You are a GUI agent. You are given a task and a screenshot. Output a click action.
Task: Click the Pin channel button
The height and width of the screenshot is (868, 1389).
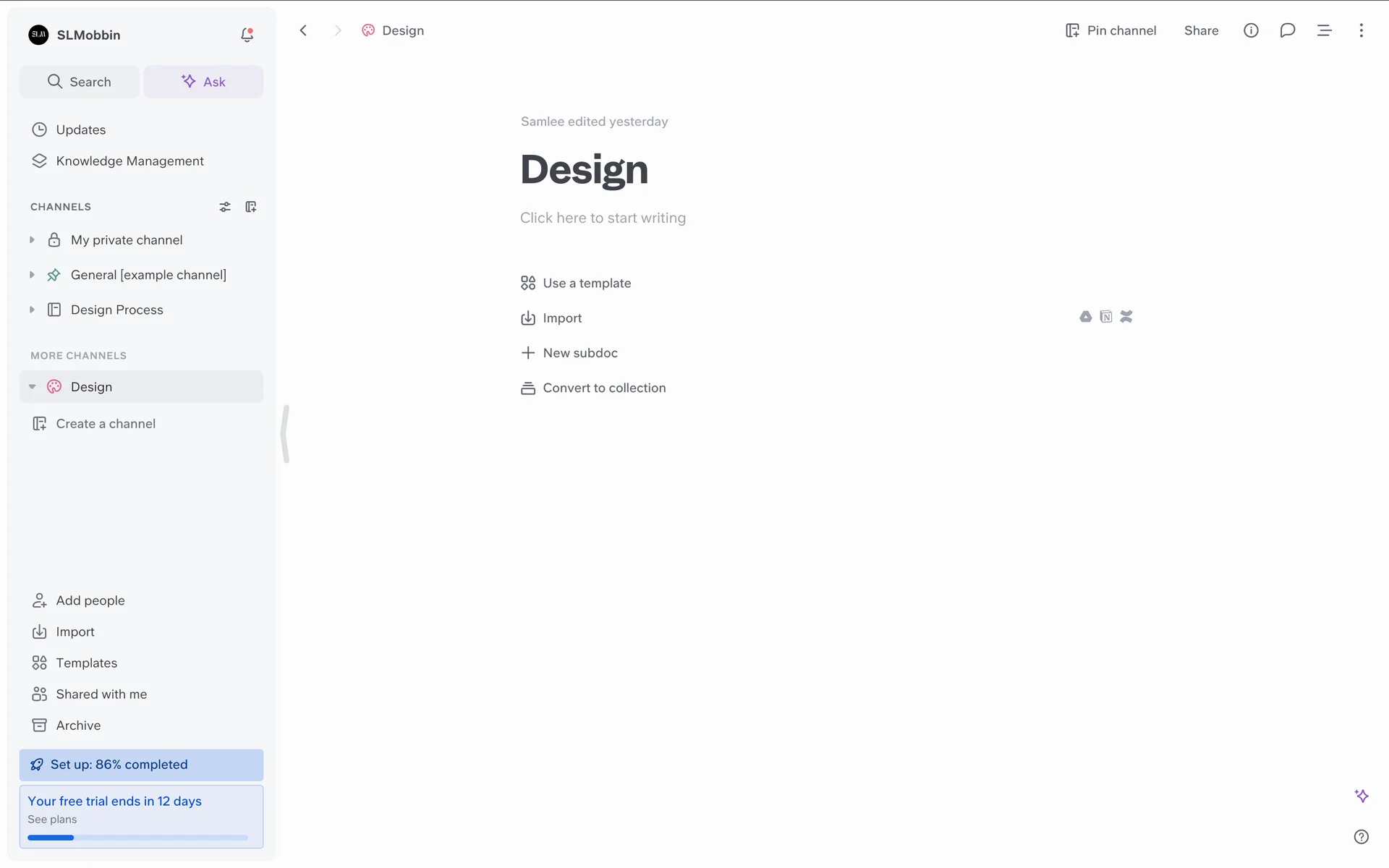pyautogui.click(x=1110, y=30)
